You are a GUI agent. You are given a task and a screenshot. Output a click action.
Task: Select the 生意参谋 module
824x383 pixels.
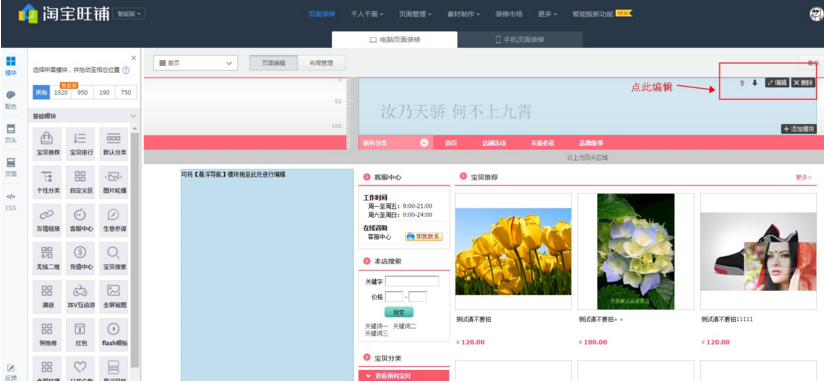[x=114, y=220]
